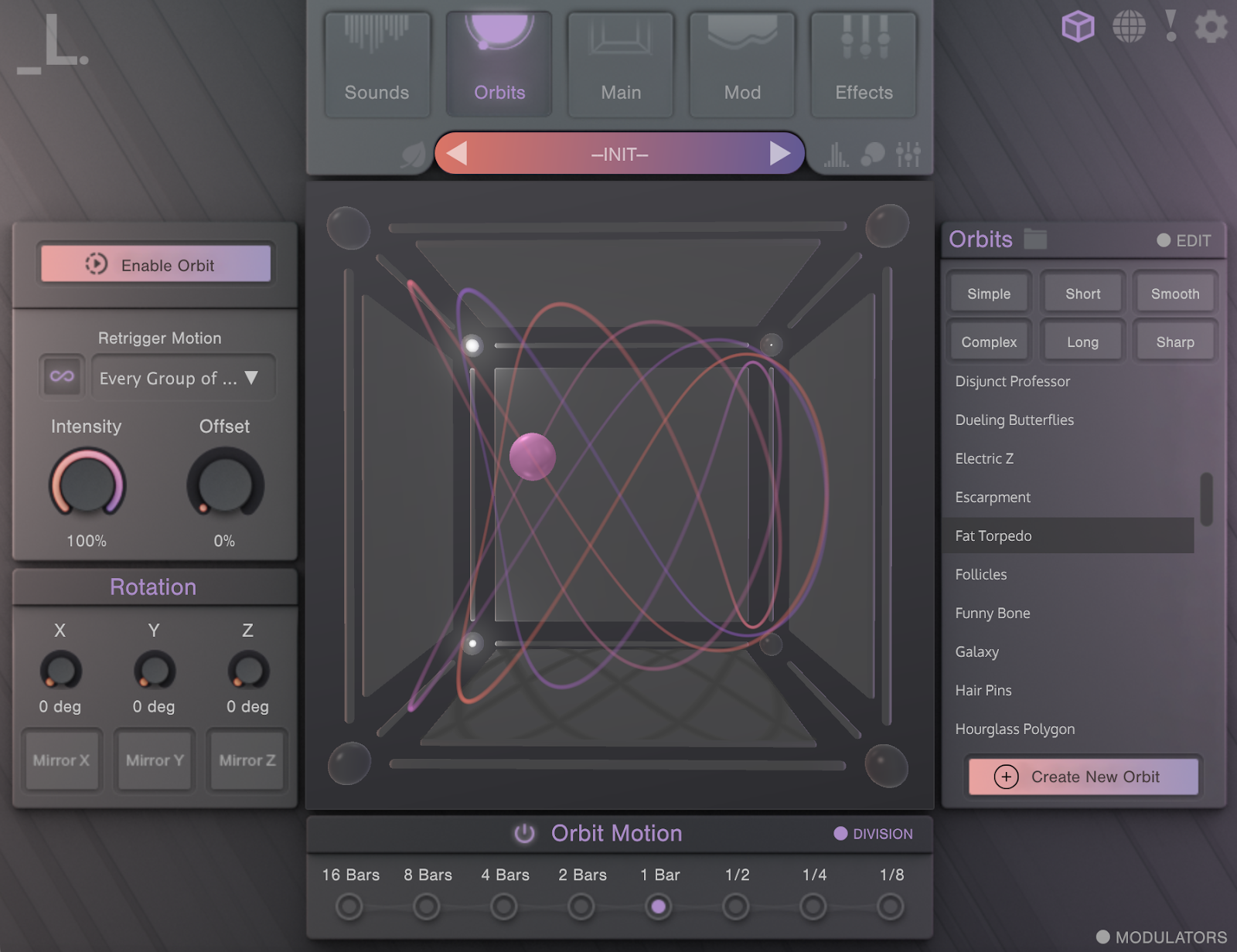
Task: Select the Electric Z orbit
Action: (1069, 458)
